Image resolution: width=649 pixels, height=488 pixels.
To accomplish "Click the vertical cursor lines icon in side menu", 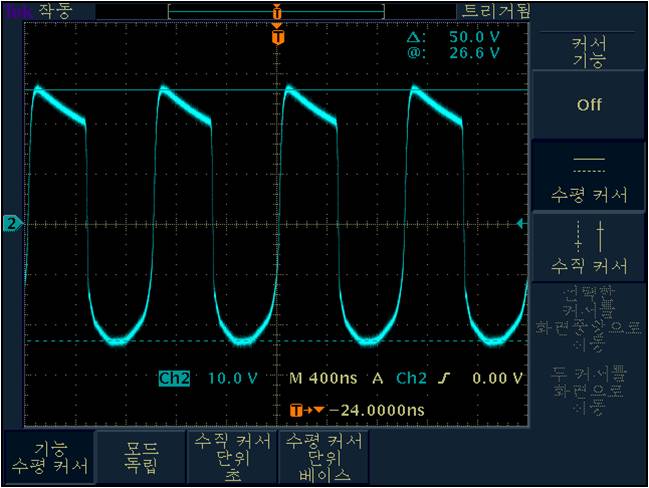I will click(x=589, y=236).
